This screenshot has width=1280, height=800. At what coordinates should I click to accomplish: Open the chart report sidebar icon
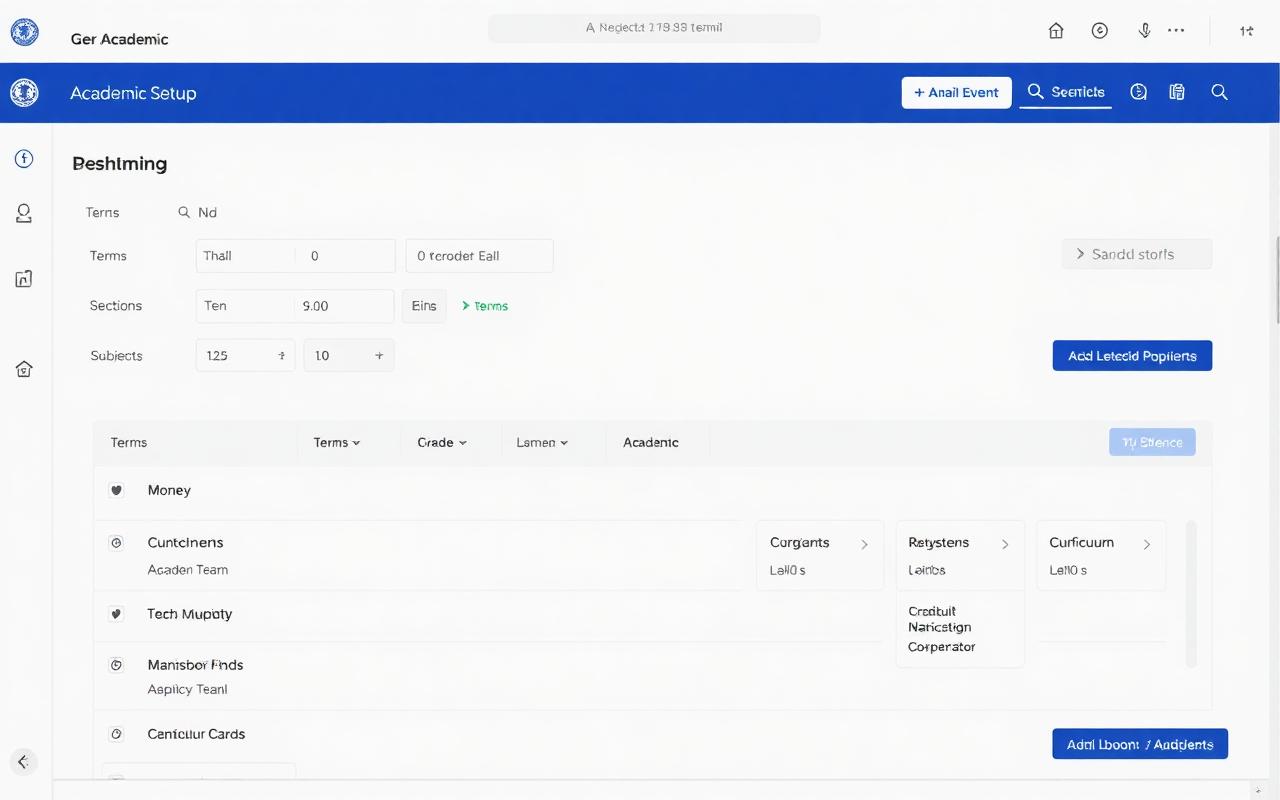23,279
